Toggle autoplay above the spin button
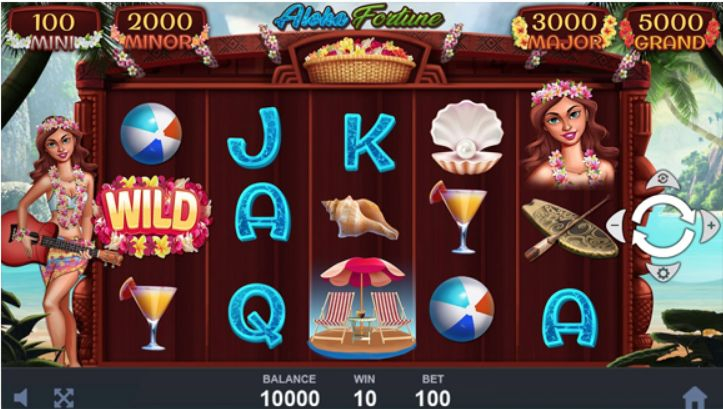 pyautogui.click(x=663, y=179)
